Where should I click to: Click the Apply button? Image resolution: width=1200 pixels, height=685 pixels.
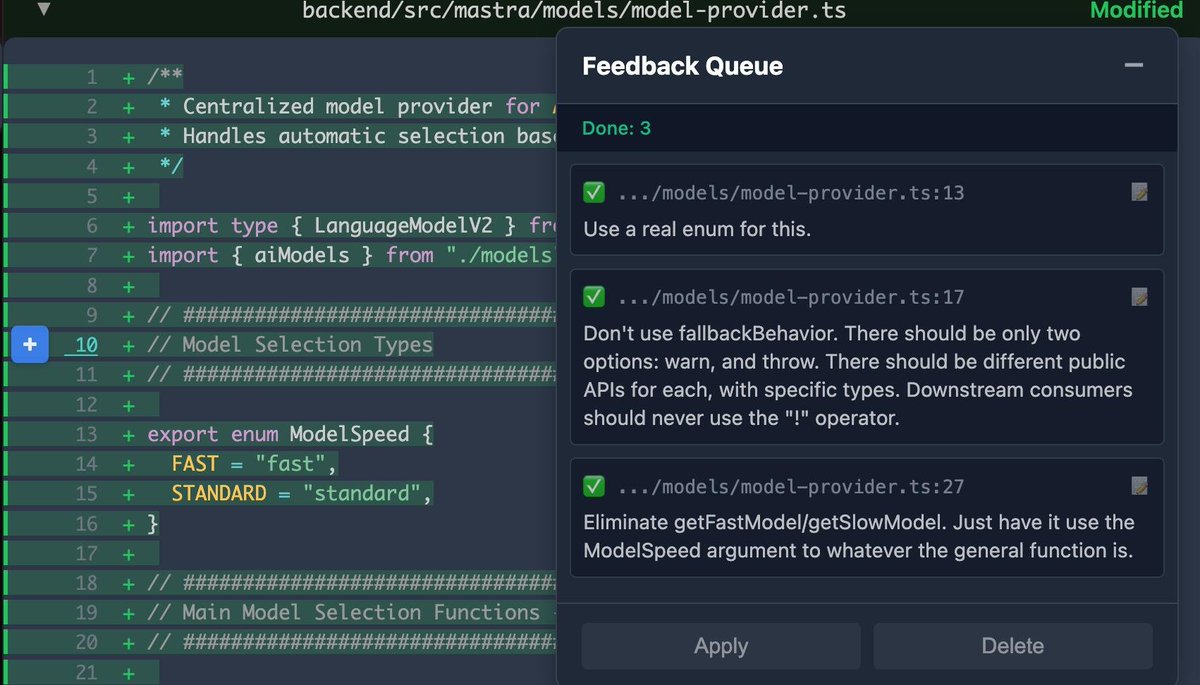721,646
